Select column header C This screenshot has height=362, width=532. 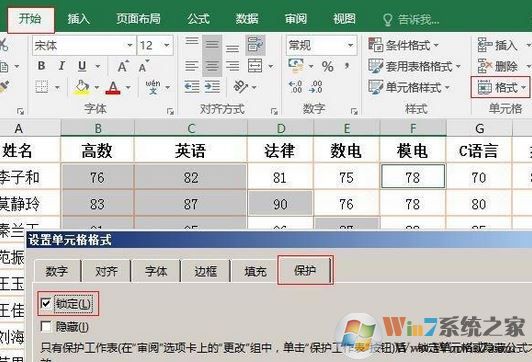(x=191, y=128)
